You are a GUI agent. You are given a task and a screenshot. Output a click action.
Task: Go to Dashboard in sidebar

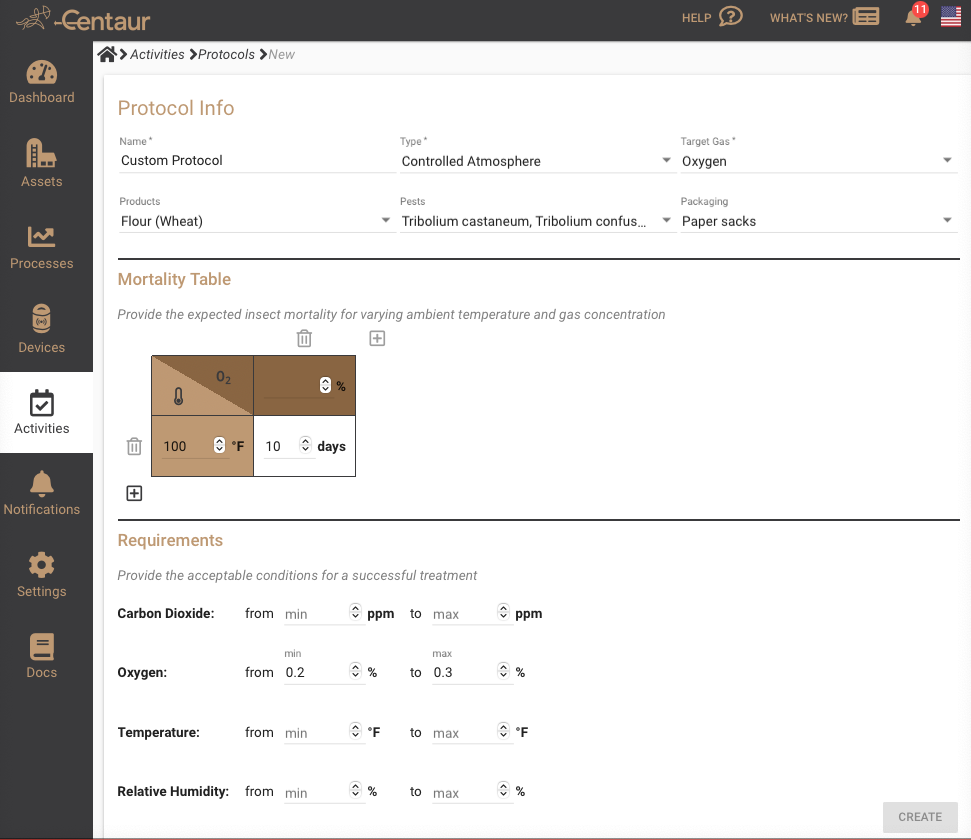[42, 83]
